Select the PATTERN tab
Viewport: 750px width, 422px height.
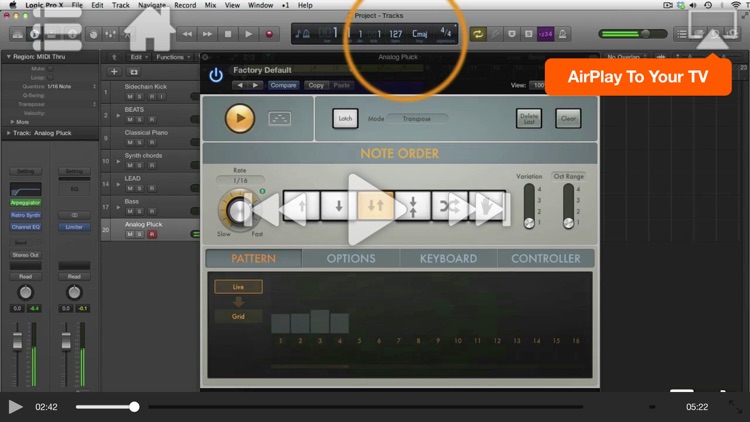[254, 258]
